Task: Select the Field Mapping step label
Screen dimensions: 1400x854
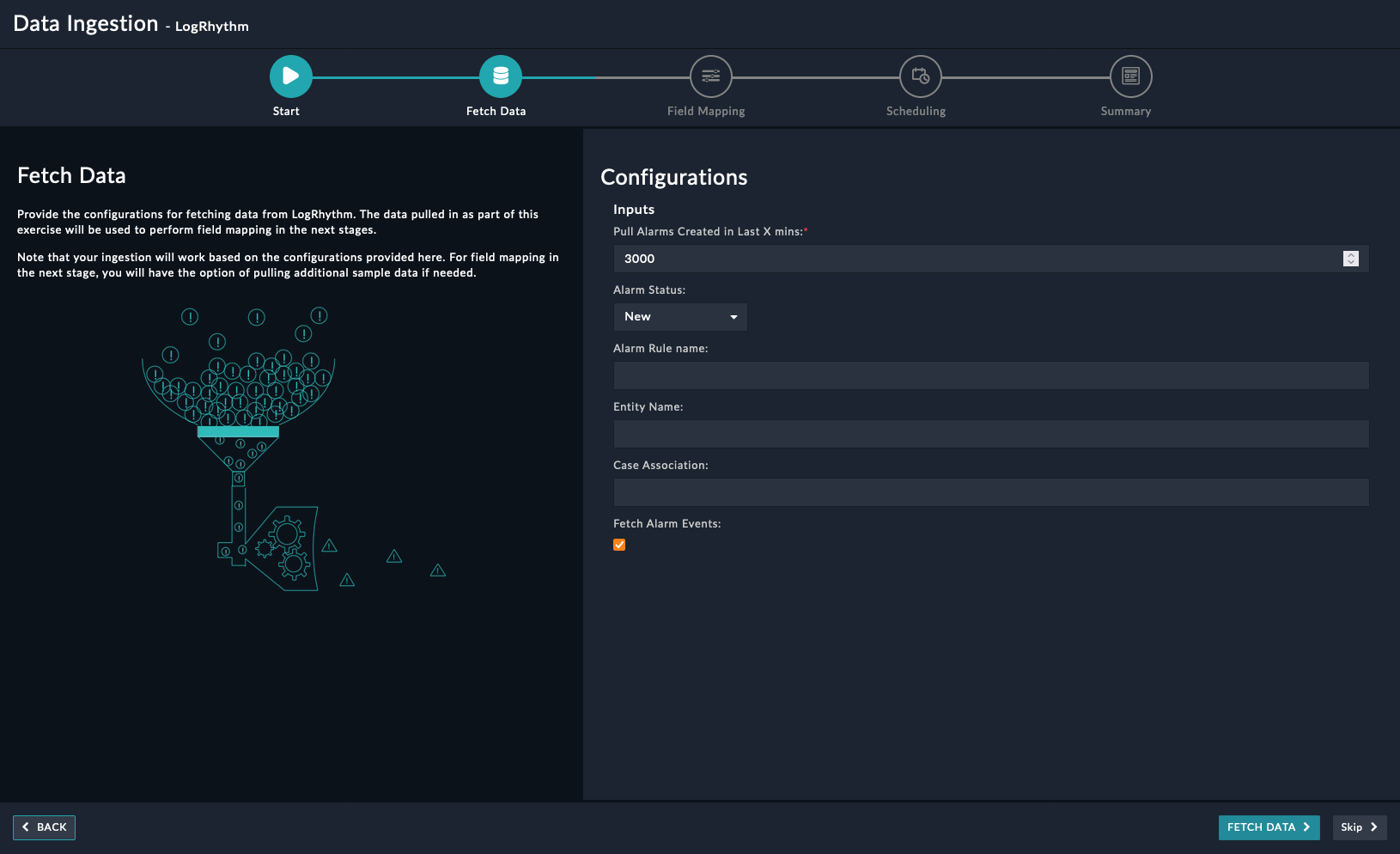Action: coord(705,112)
